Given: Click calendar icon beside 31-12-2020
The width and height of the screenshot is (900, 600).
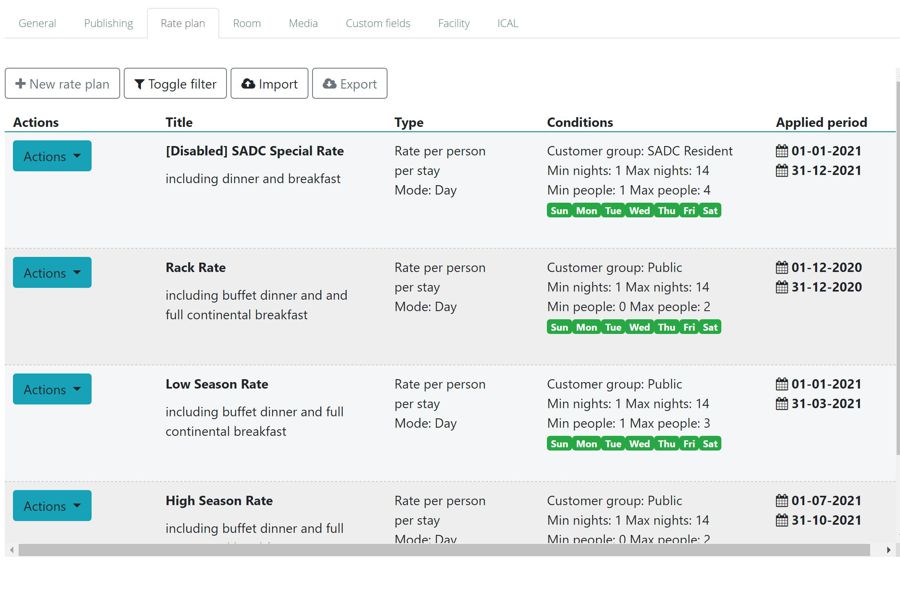Looking at the screenshot, I should tap(782, 287).
